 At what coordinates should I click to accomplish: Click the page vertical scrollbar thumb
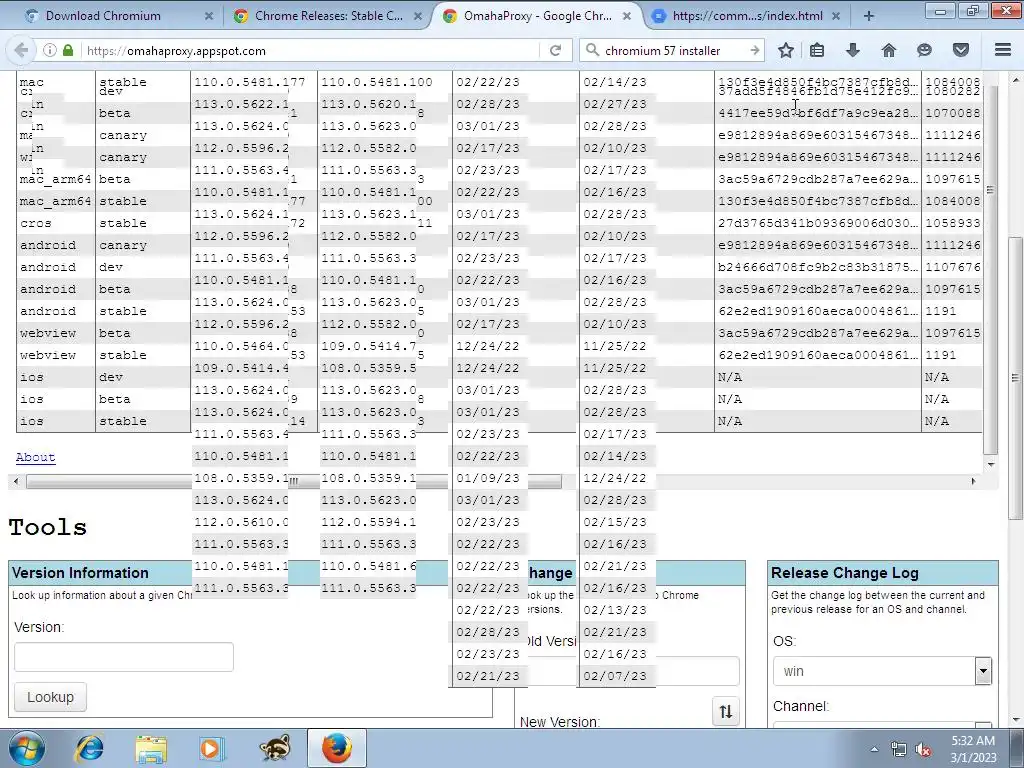click(1015, 377)
